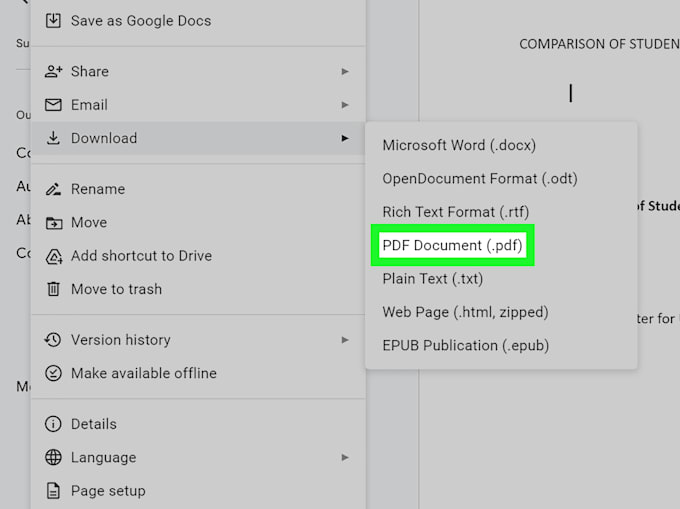Image resolution: width=680 pixels, height=509 pixels.
Task: Open the Page setup label
Action: point(108,491)
